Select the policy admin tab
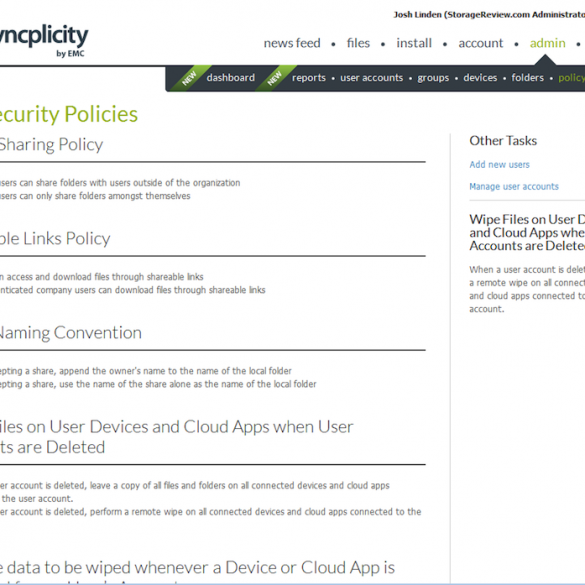 tap(572, 78)
